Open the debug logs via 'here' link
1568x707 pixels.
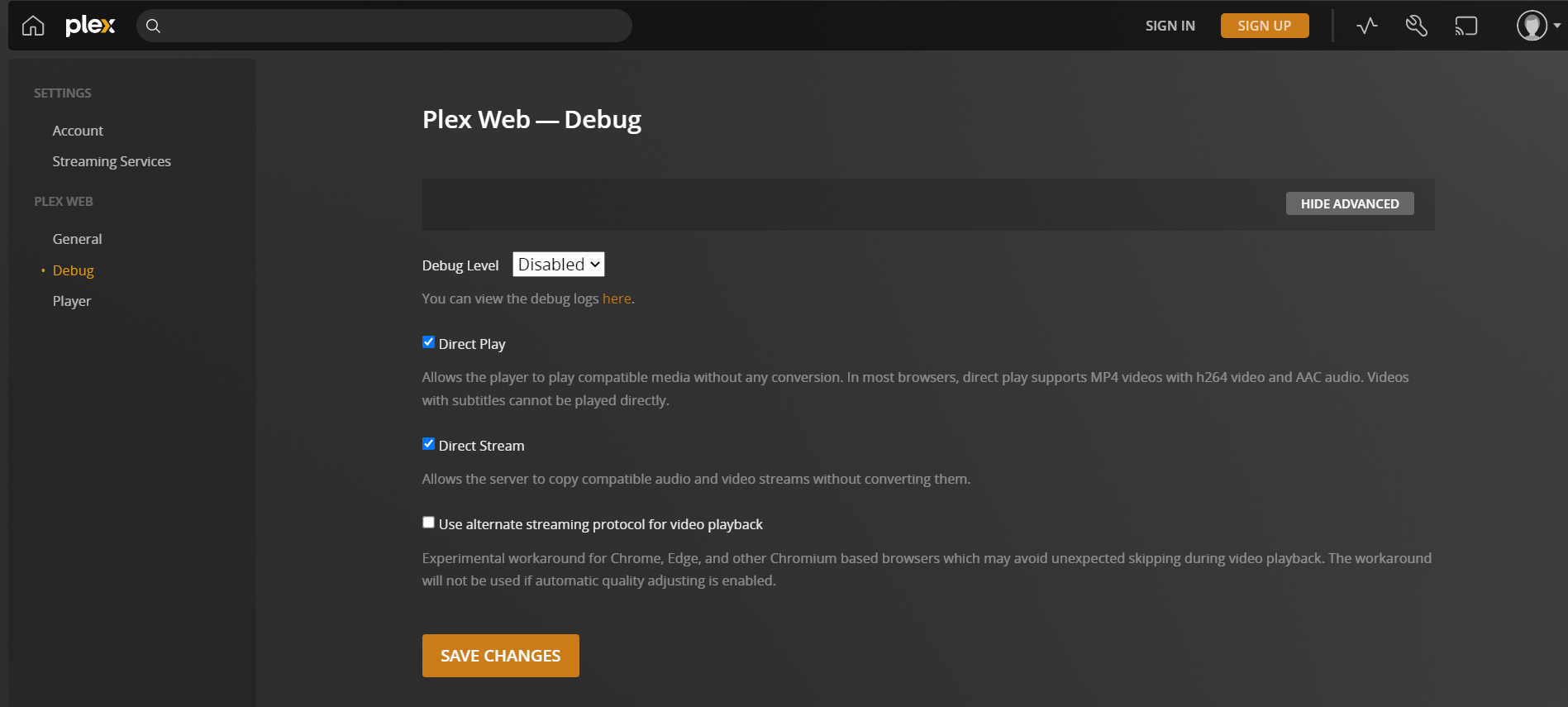pos(617,298)
